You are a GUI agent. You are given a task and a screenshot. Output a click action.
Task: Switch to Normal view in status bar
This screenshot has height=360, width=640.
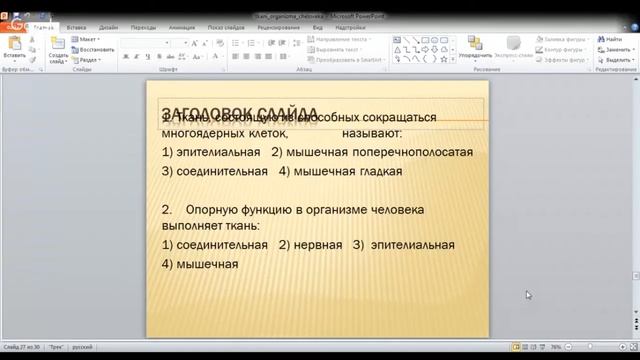[516, 347]
